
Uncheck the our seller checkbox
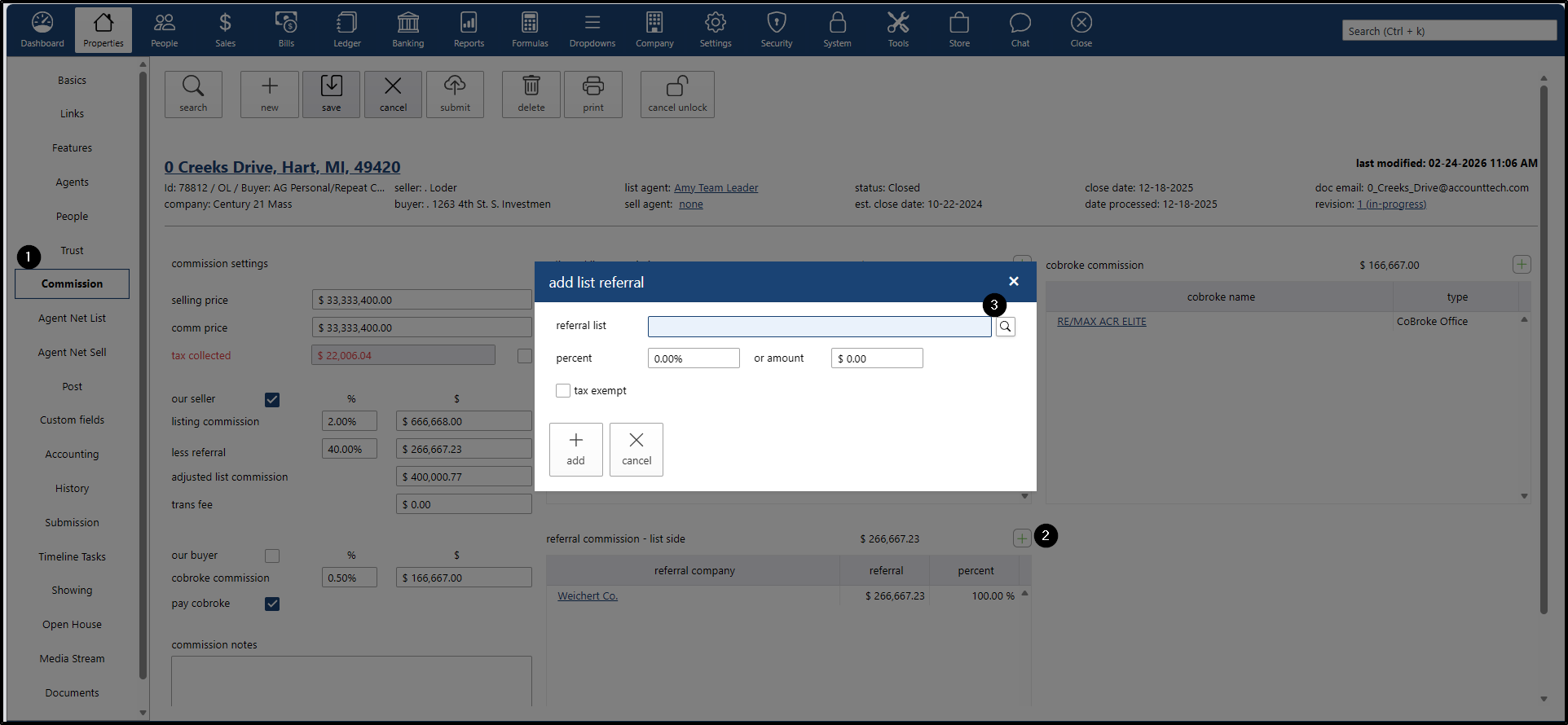272,400
